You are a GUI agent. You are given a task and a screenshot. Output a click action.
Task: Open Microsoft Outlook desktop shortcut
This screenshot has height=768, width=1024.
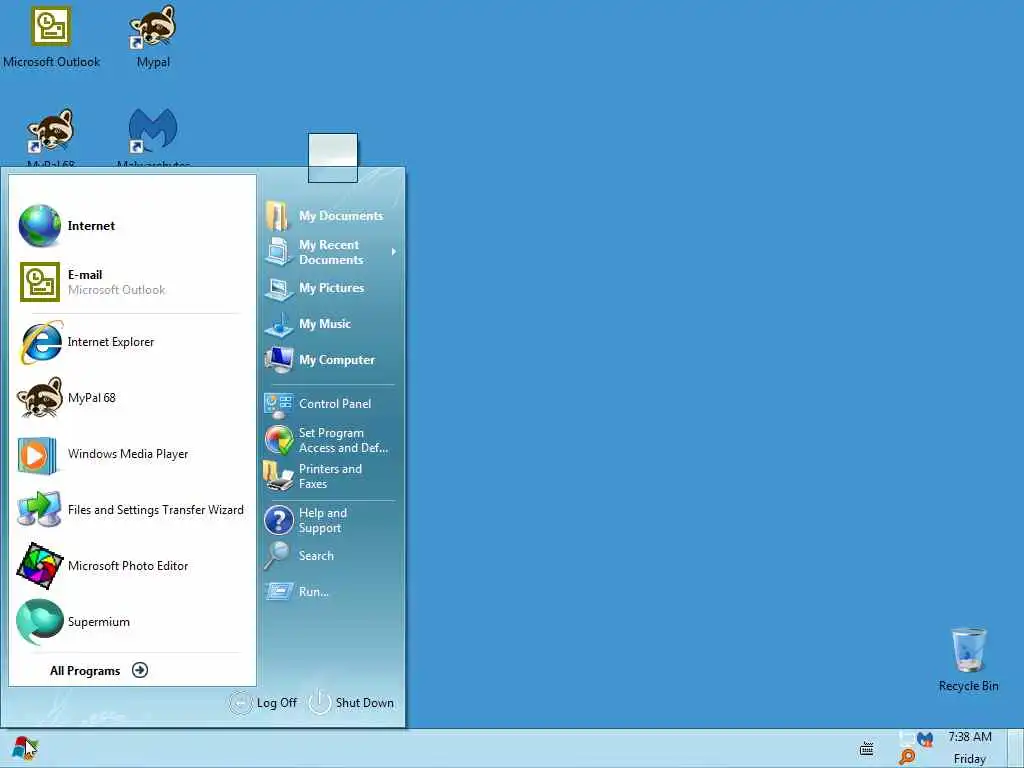51,37
